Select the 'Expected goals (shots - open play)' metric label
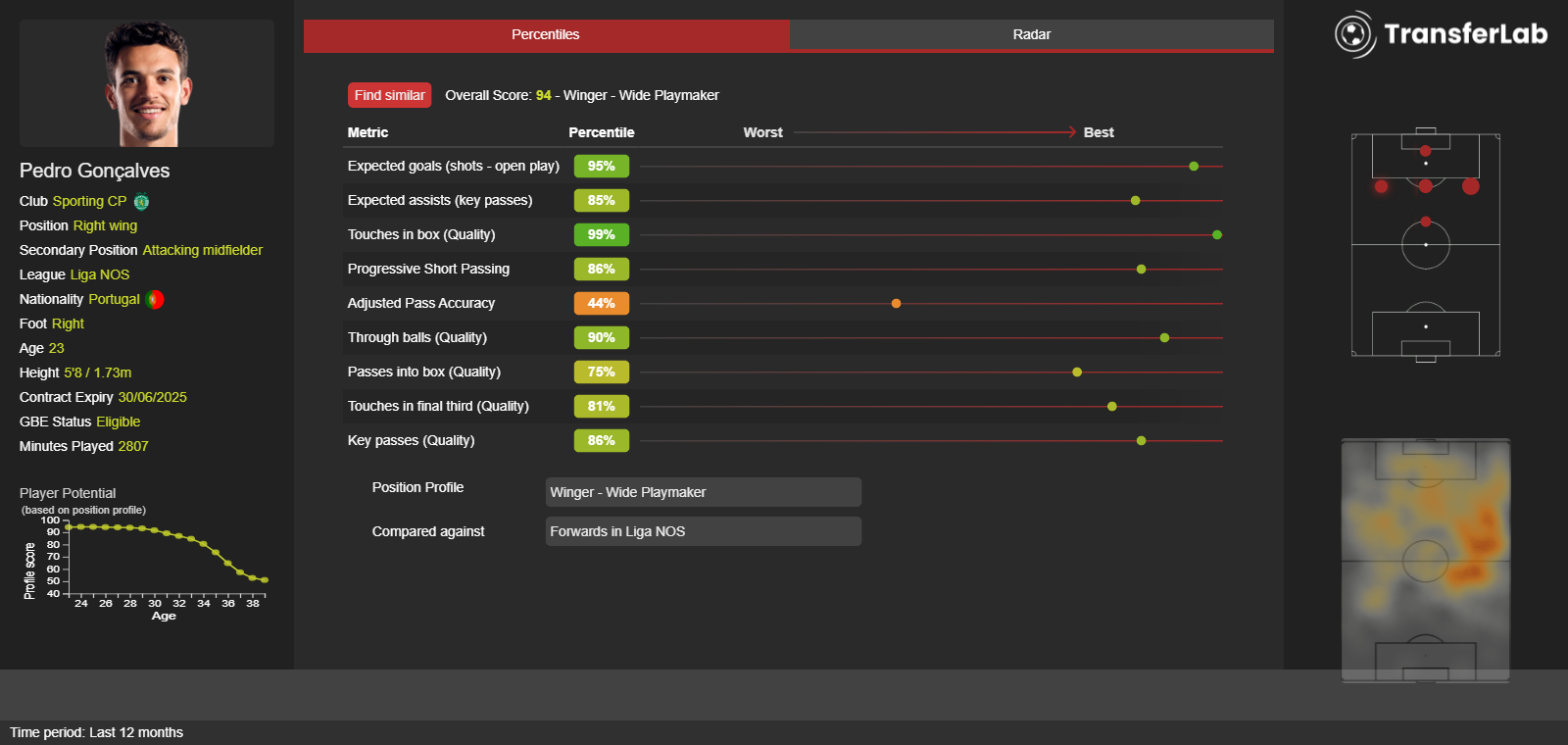The height and width of the screenshot is (745, 1568). click(454, 167)
